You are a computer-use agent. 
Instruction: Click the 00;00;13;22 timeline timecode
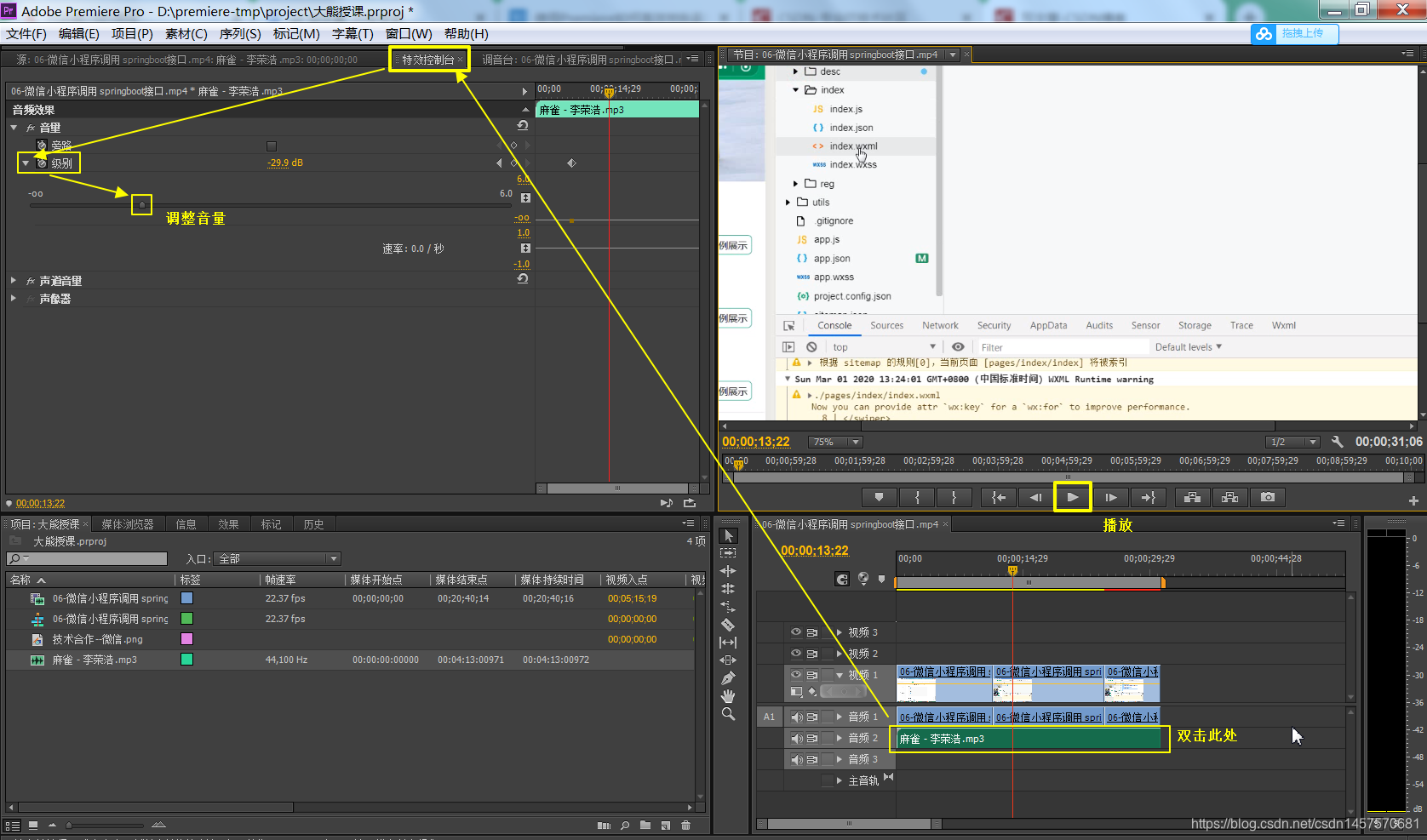point(815,551)
